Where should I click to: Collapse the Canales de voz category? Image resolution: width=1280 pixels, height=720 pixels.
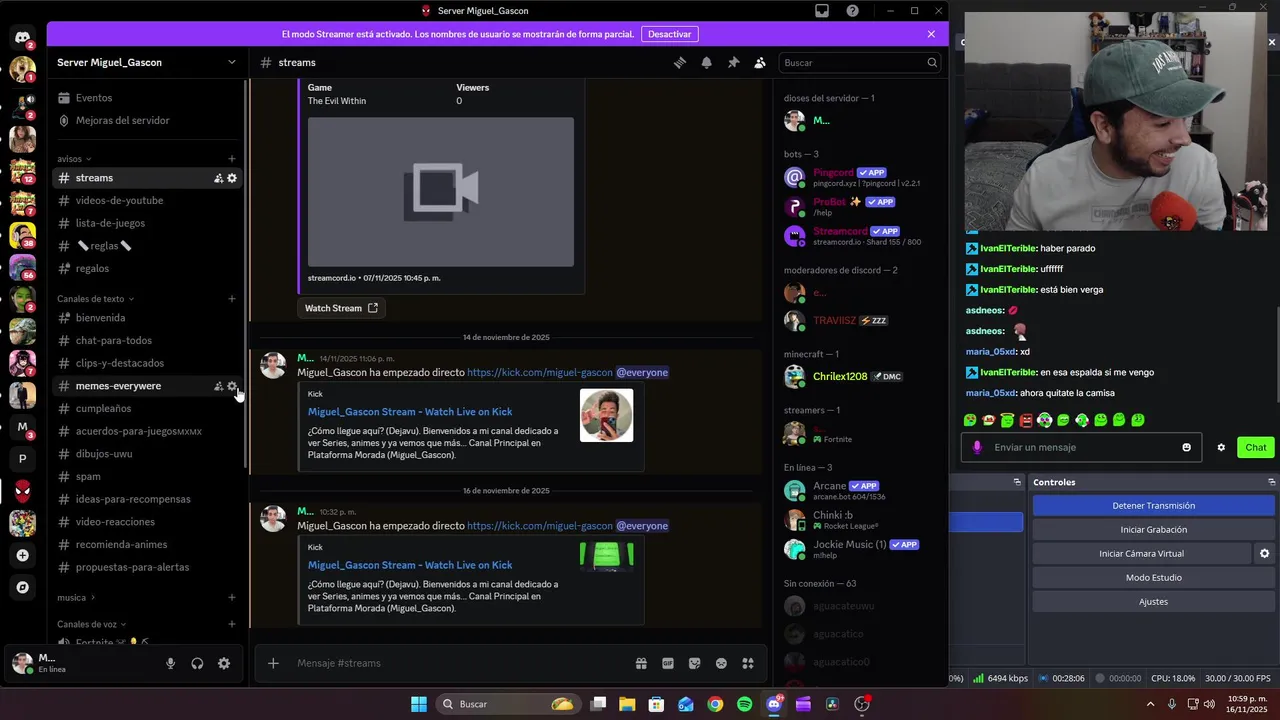[92, 624]
